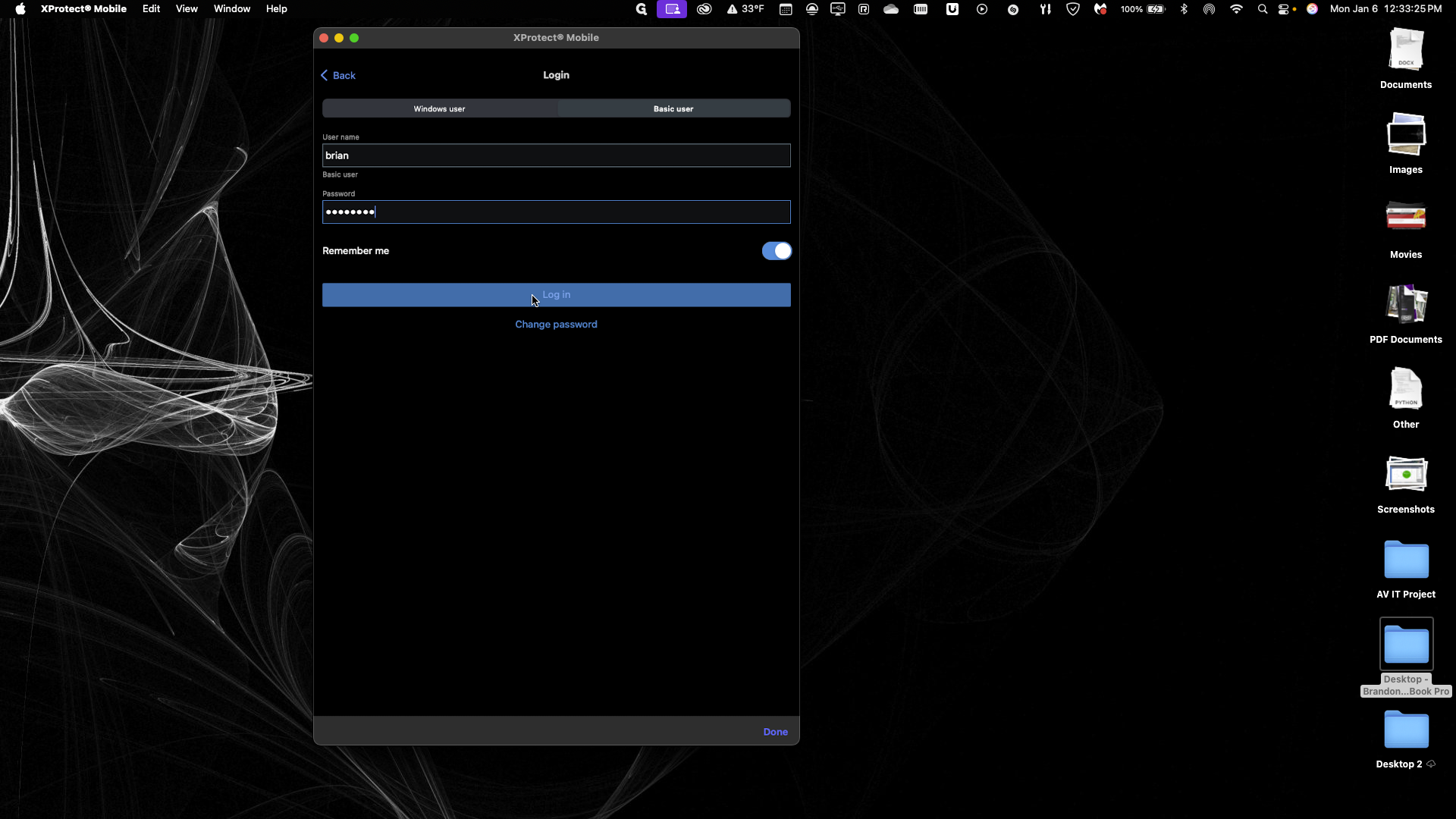Click the User name field containing brian
The image size is (1456, 819).
point(556,155)
